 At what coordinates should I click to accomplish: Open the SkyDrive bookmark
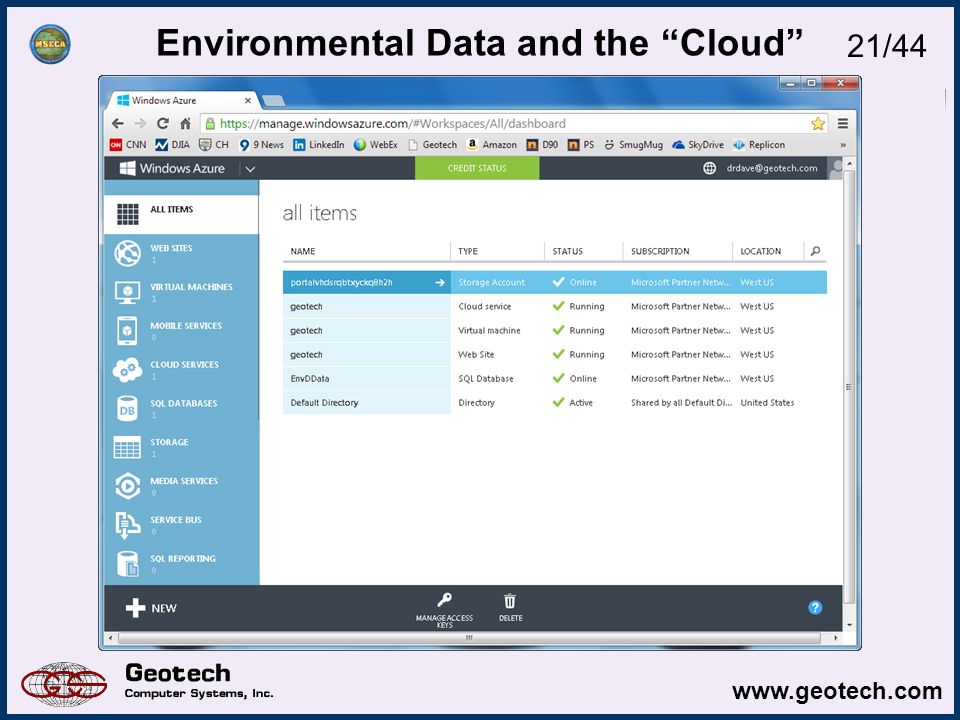[x=698, y=144]
